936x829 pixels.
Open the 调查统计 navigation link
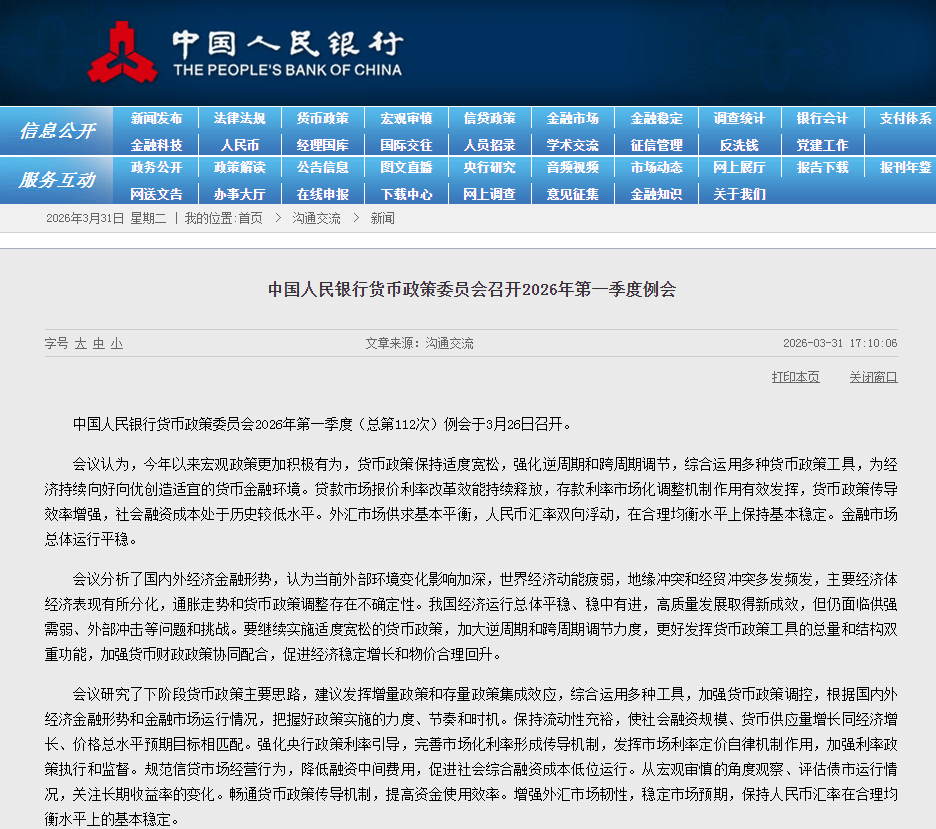738,117
